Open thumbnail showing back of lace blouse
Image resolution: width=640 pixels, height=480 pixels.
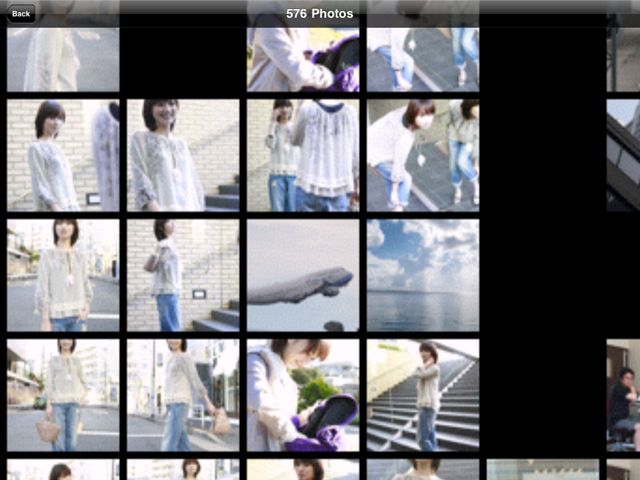click(x=303, y=156)
